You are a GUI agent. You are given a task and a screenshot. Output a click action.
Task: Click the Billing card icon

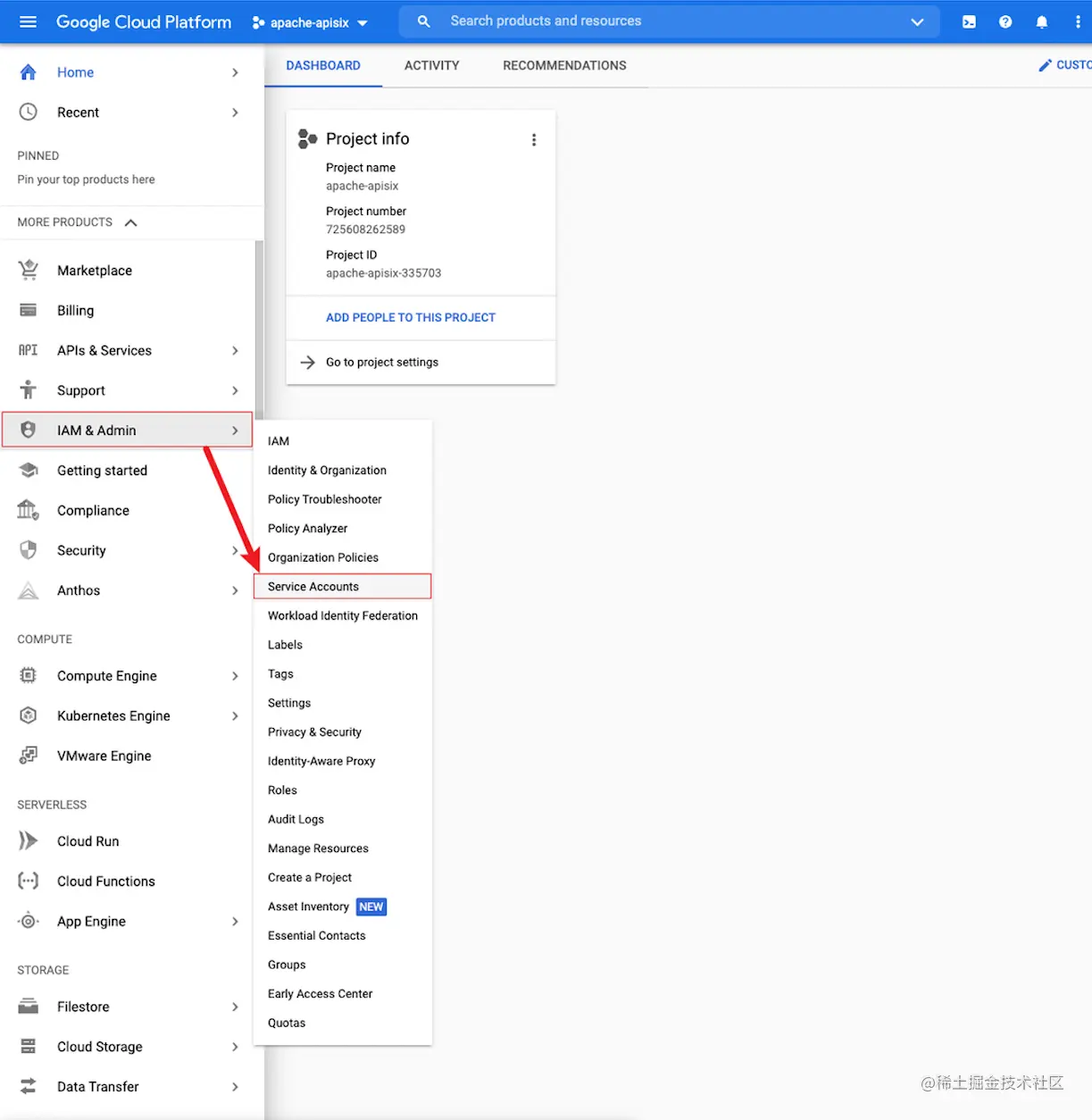[29, 310]
